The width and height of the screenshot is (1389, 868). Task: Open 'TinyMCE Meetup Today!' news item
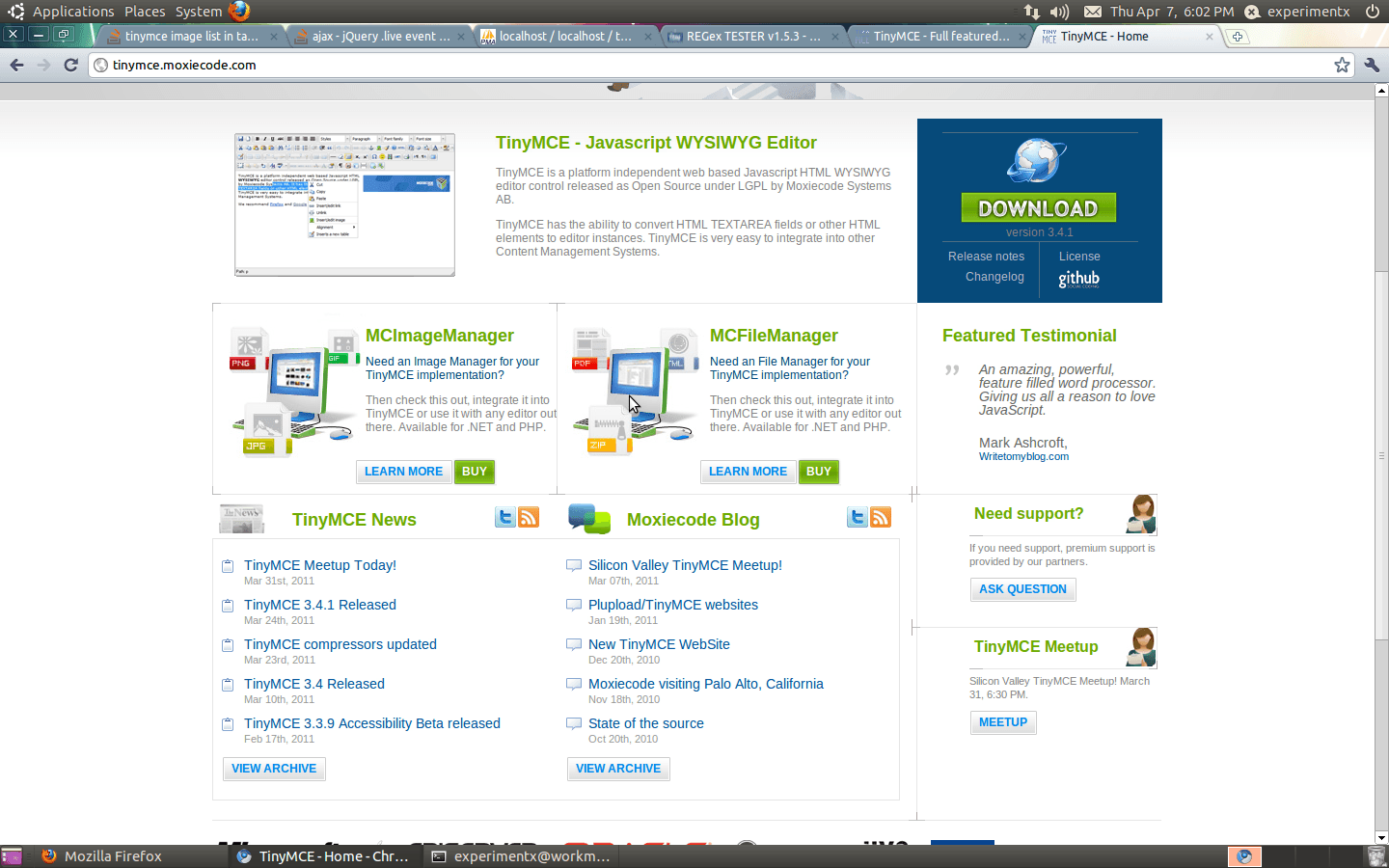tap(320, 565)
